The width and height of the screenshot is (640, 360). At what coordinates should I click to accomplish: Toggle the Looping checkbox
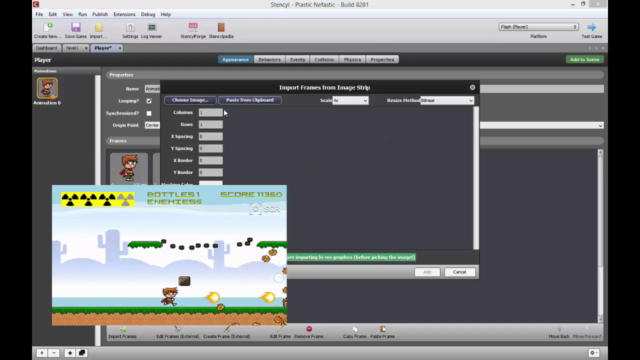tap(149, 101)
